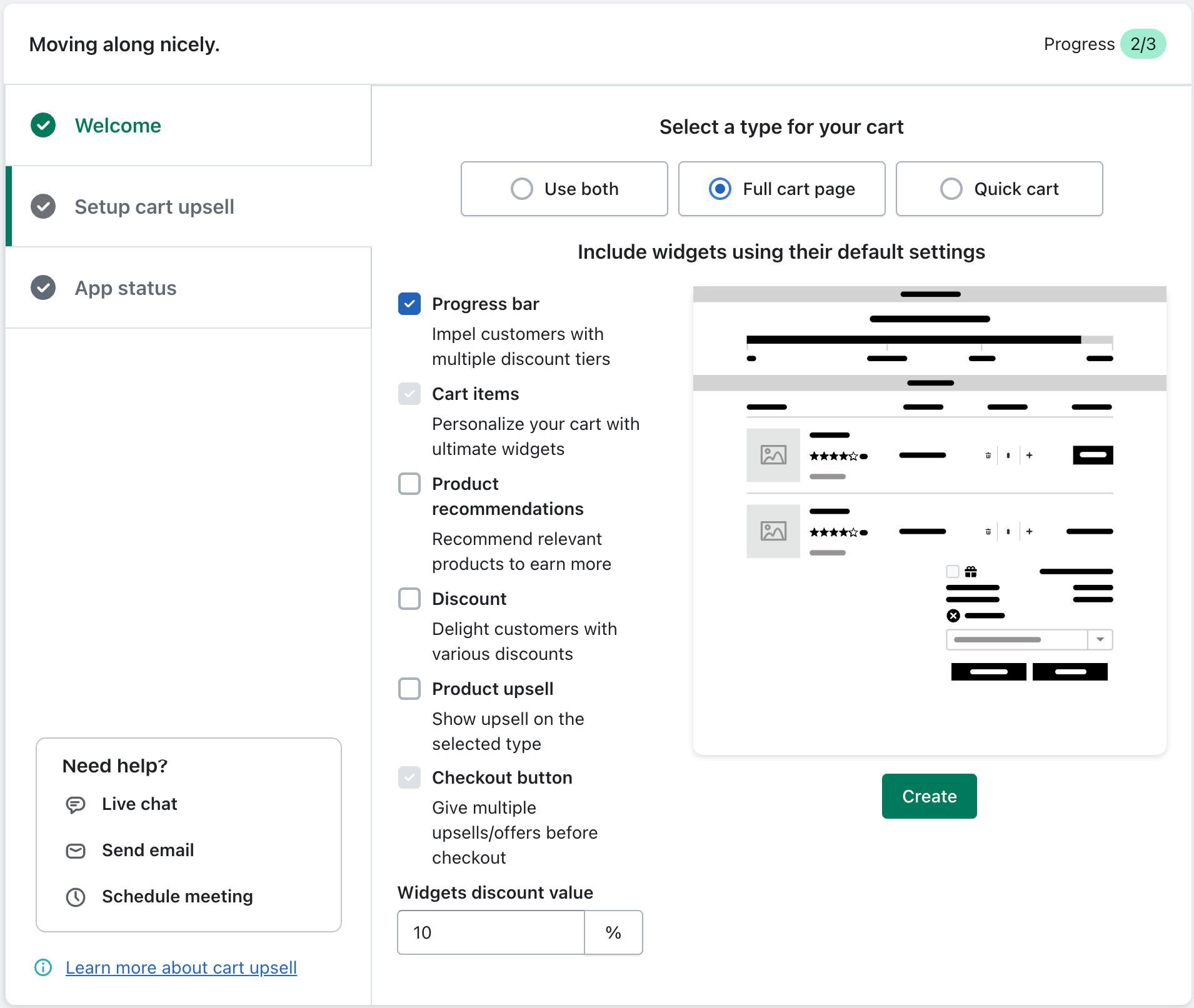1194x1008 pixels.
Task: Click the disabled Cart items checkbox
Action: [409, 394]
